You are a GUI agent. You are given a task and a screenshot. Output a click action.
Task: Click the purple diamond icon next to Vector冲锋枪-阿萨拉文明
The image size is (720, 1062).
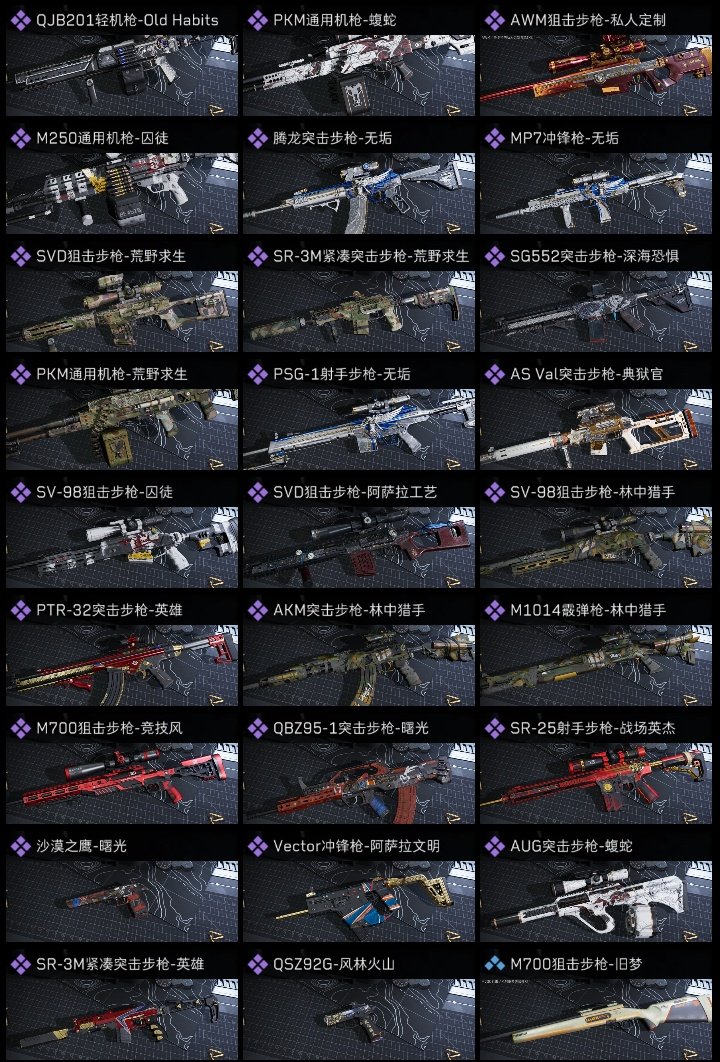coord(258,846)
